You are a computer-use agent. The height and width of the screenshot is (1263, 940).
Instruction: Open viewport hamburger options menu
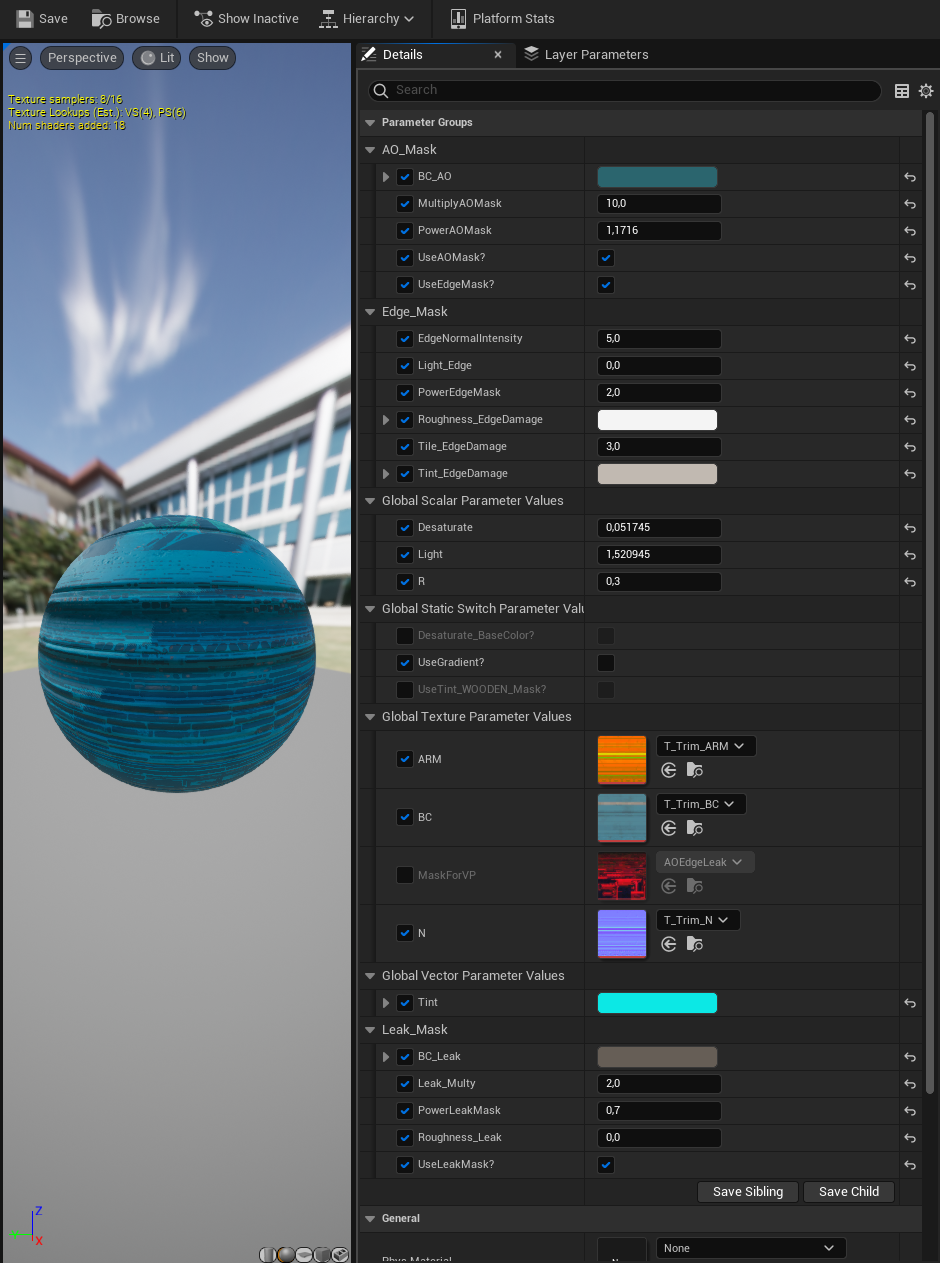coord(20,58)
